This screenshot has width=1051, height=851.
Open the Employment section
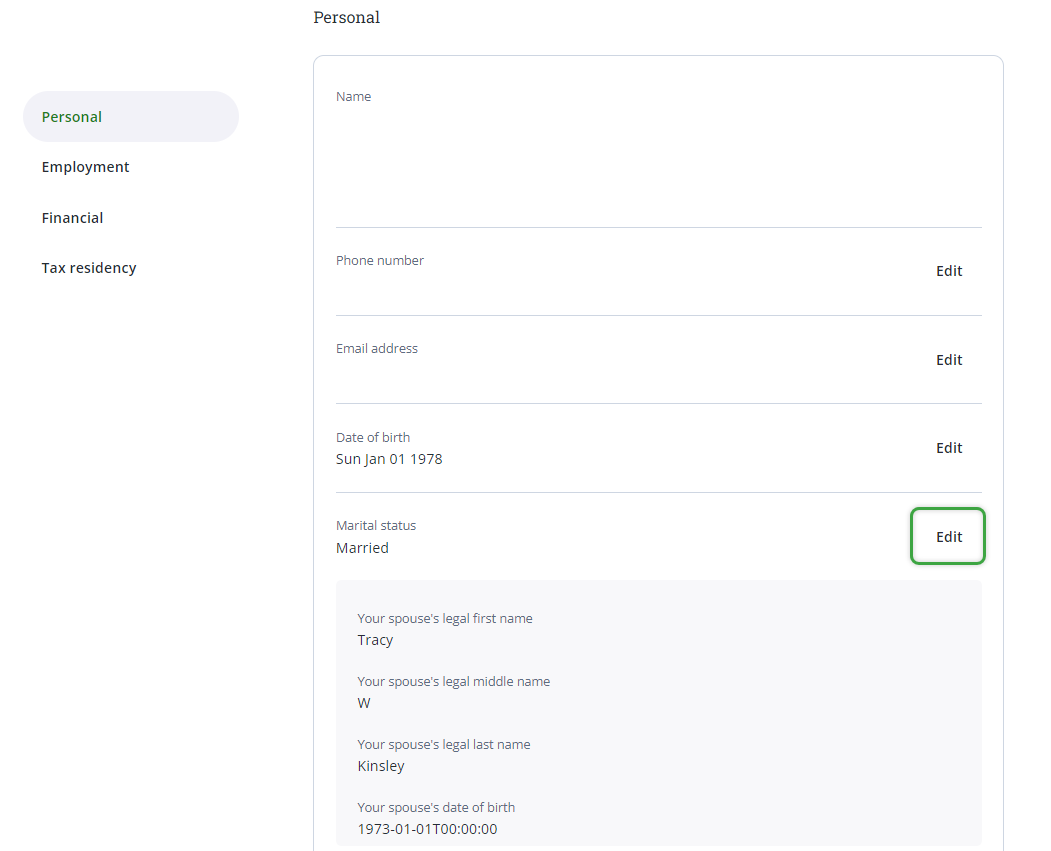85,167
